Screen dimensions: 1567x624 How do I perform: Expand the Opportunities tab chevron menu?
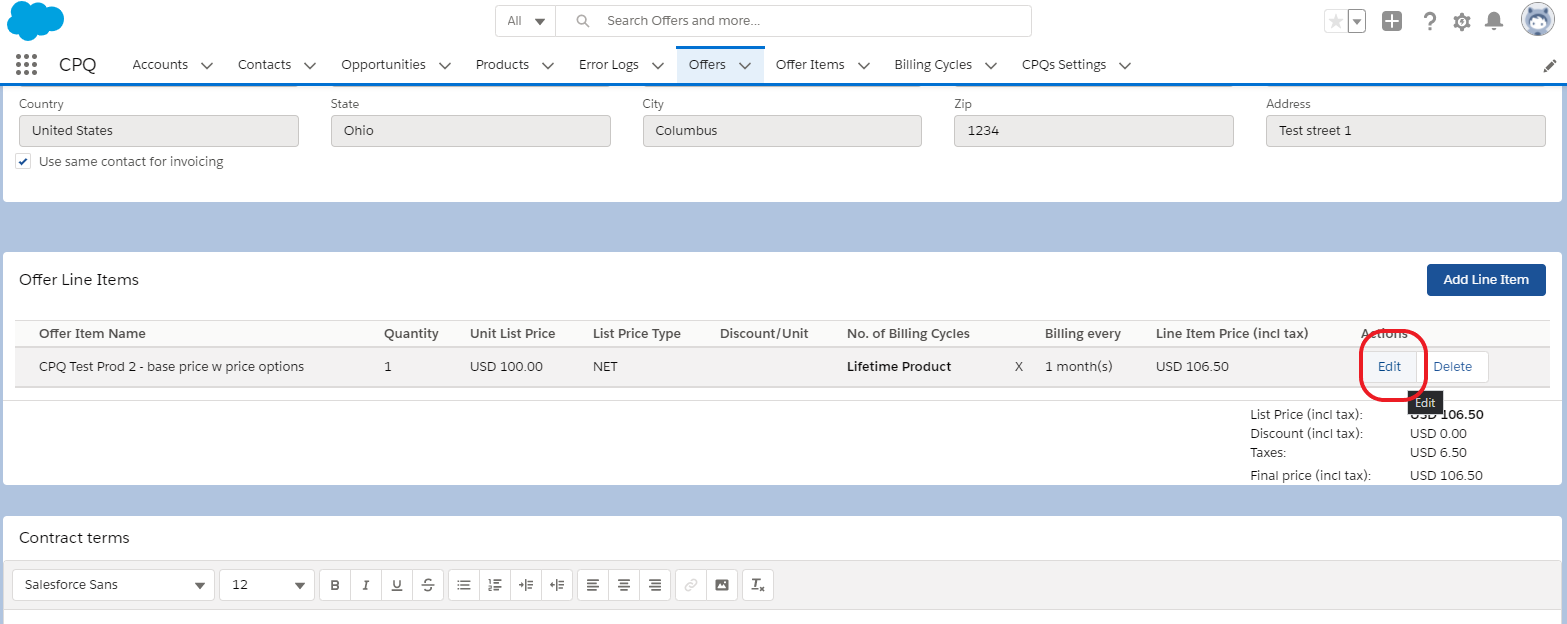(x=445, y=66)
